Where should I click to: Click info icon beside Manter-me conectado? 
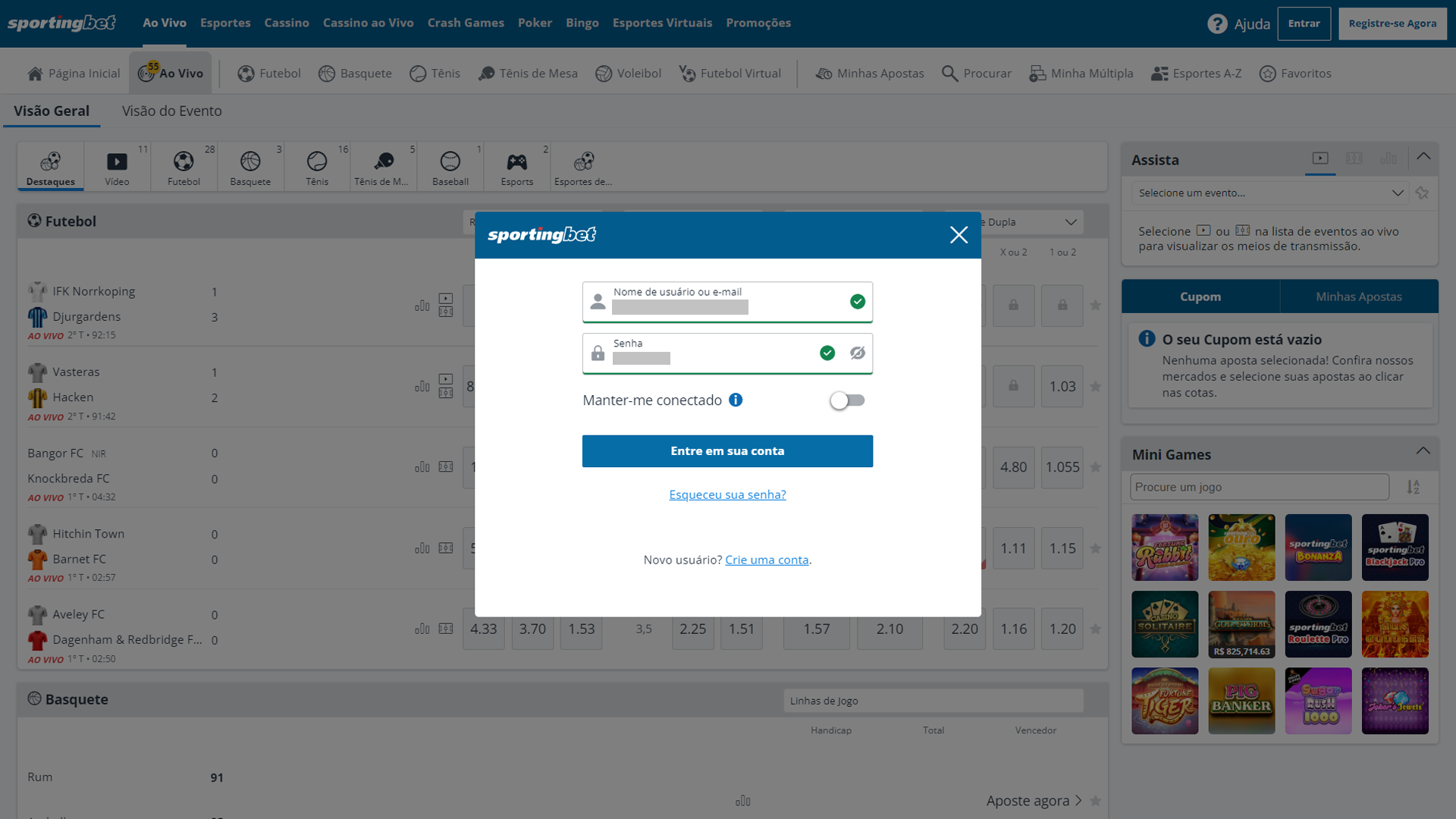[x=736, y=400]
